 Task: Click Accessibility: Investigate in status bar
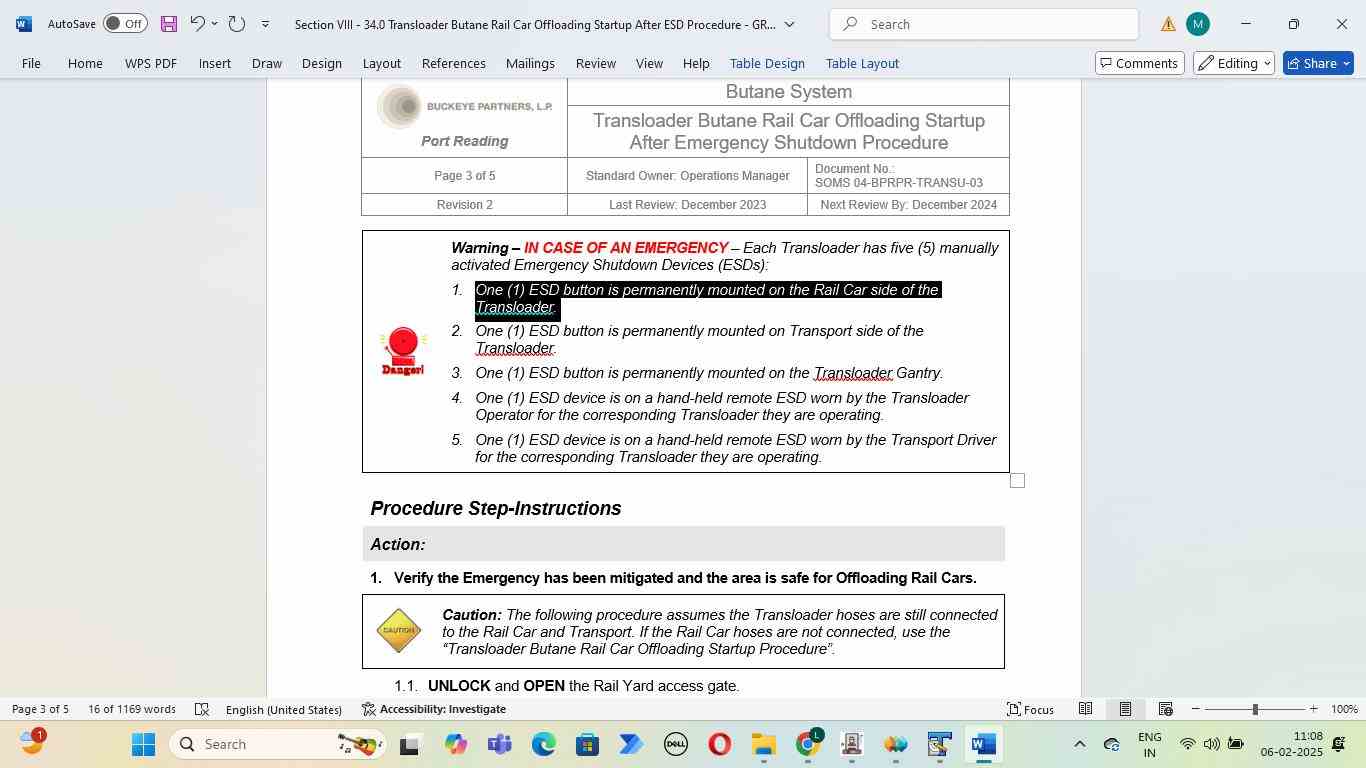(433, 709)
